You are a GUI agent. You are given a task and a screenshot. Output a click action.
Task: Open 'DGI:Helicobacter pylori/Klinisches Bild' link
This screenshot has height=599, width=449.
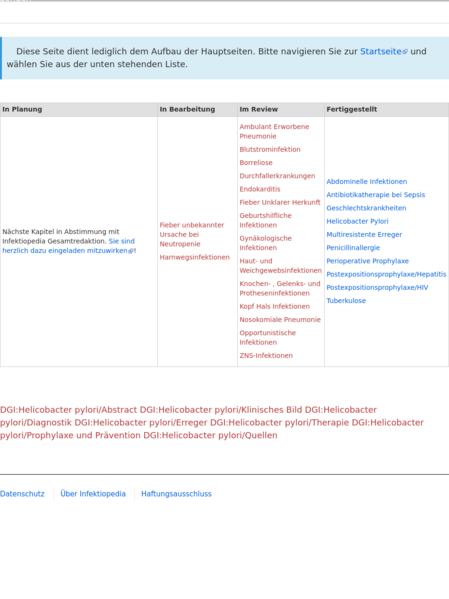tap(221, 410)
